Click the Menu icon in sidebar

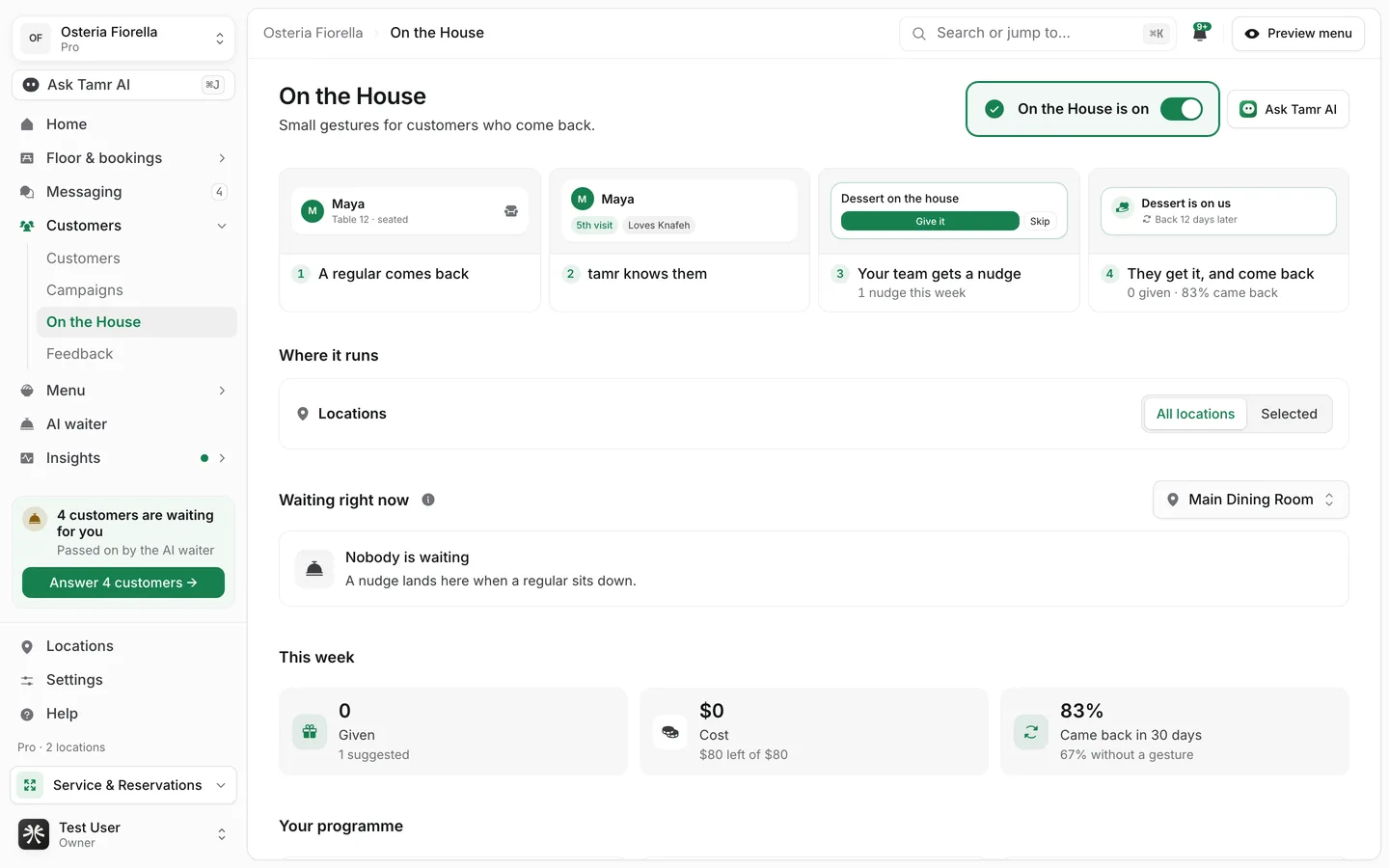tap(27, 391)
